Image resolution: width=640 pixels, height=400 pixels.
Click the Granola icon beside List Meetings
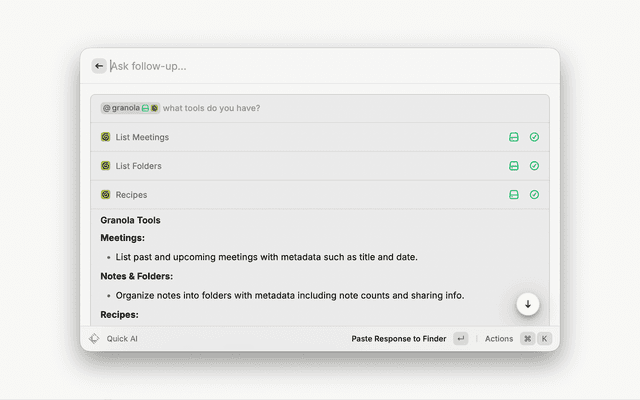106,137
